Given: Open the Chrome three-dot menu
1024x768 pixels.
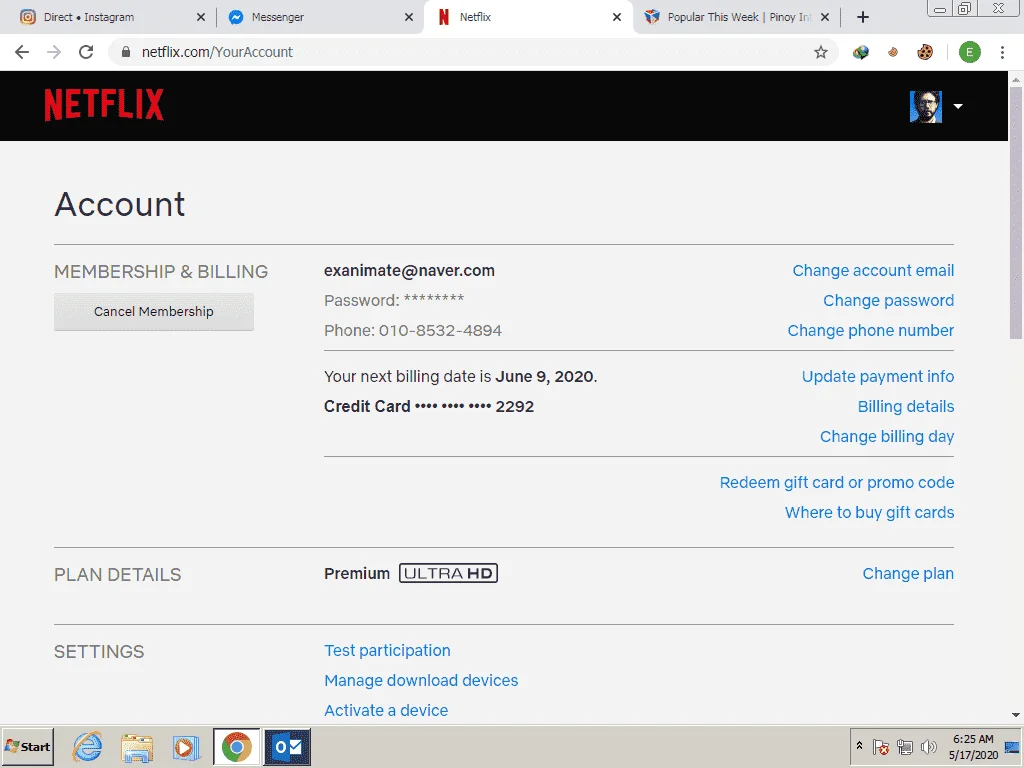Looking at the screenshot, I should [1002, 52].
